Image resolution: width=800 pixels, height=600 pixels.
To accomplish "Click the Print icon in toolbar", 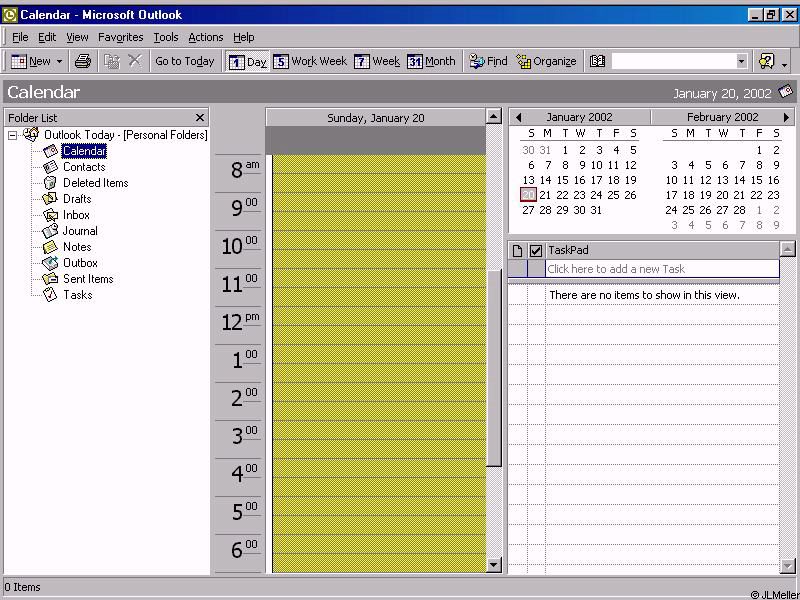I will 83,61.
